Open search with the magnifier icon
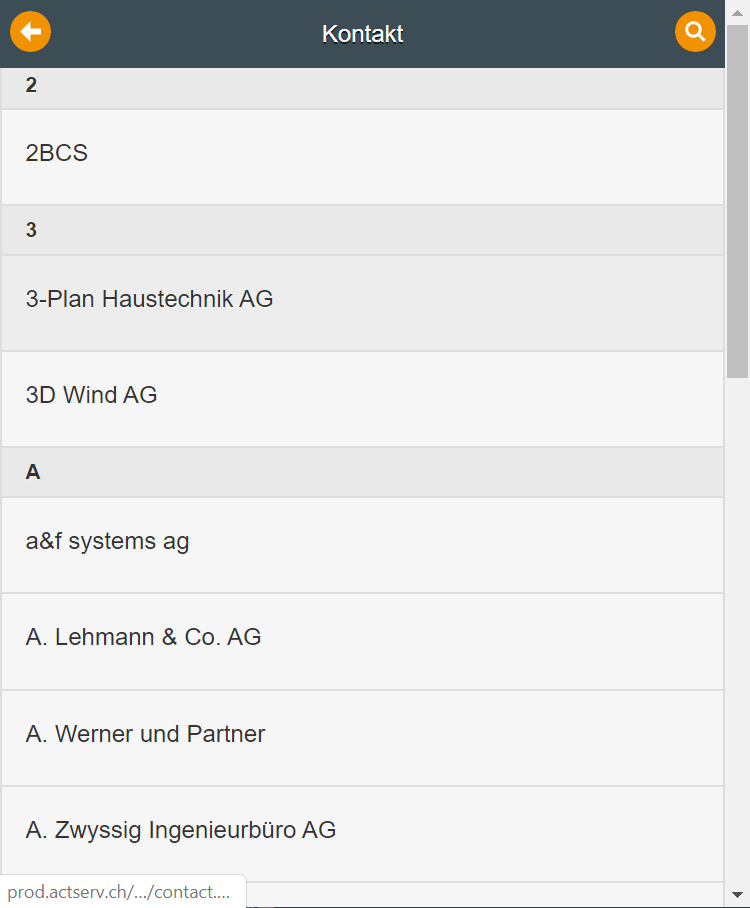The height and width of the screenshot is (908, 750). 695,32
